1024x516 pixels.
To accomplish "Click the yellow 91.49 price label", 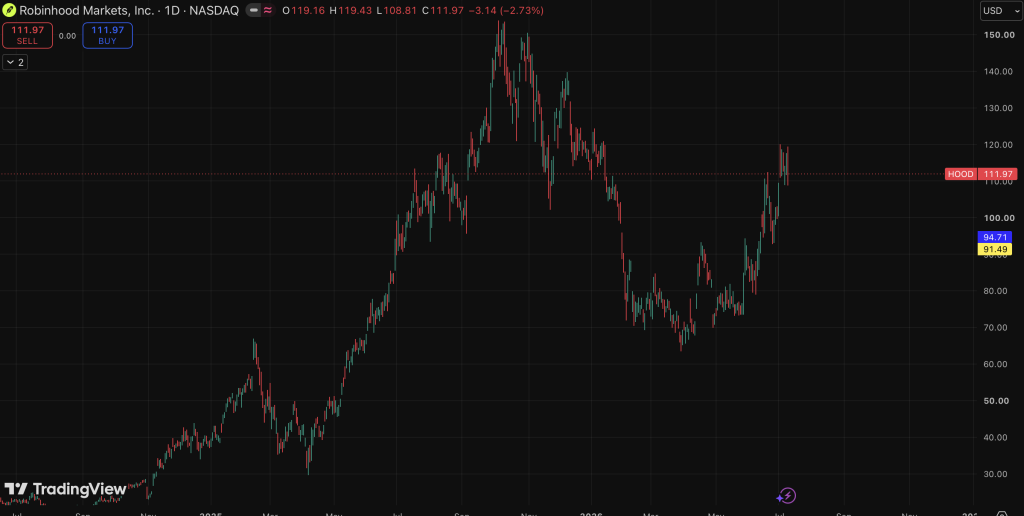I will (995, 249).
